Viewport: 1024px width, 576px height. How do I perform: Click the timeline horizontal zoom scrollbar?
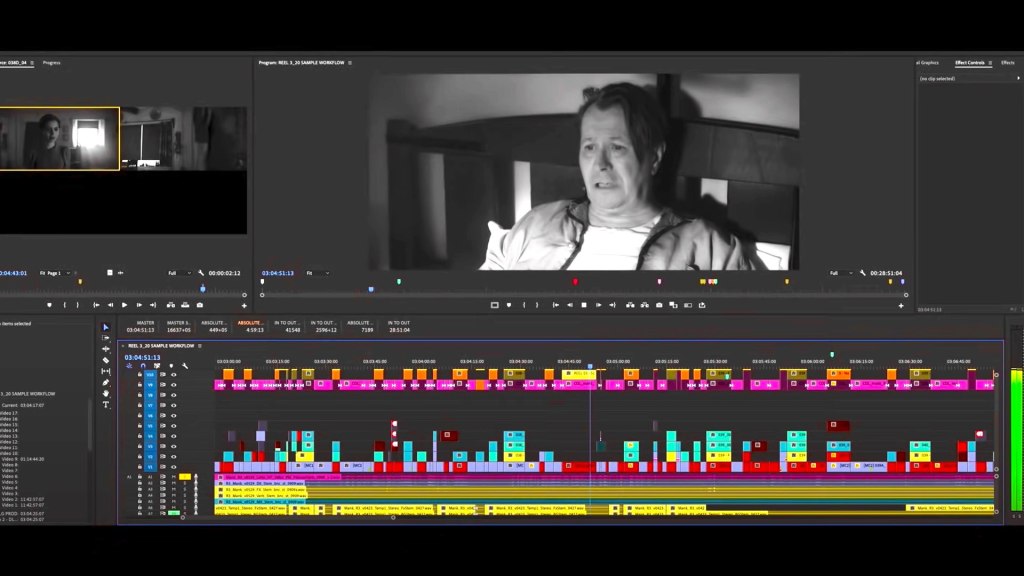click(287, 517)
